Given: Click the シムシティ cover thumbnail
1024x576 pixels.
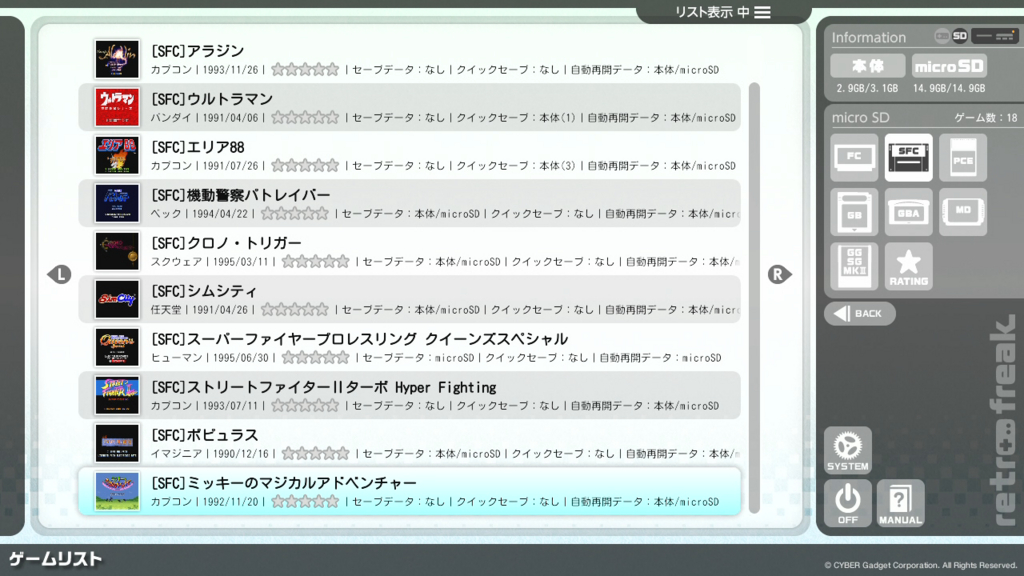Looking at the screenshot, I should click(x=117, y=299).
